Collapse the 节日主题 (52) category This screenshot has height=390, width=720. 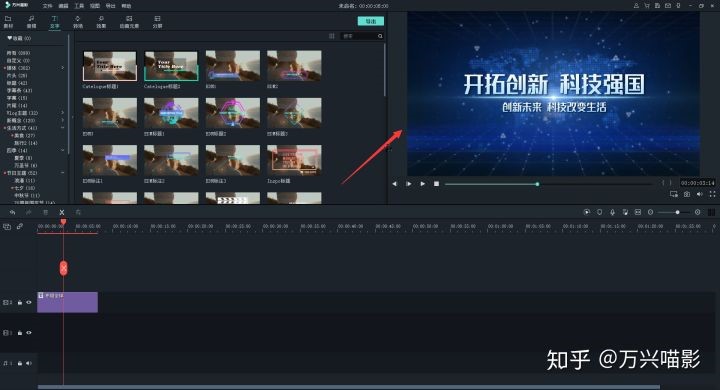62,173
